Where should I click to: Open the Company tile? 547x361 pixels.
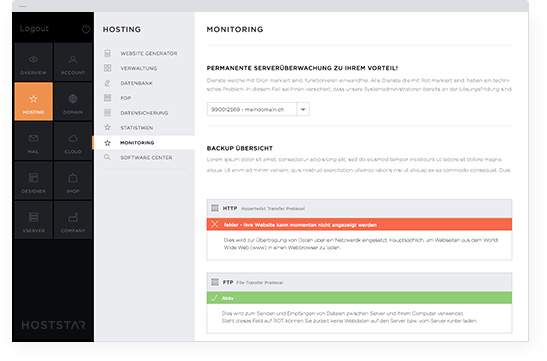[x=73, y=220]
